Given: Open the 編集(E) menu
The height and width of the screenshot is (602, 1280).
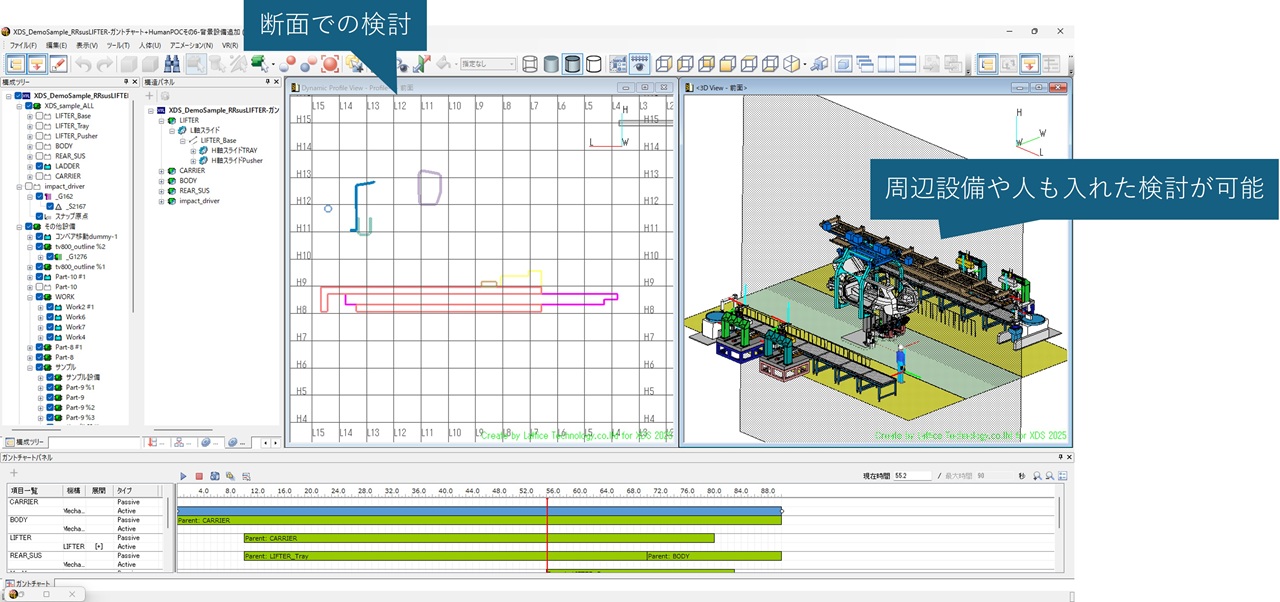Looking at the screenshot, I should [x=56, y=45].
